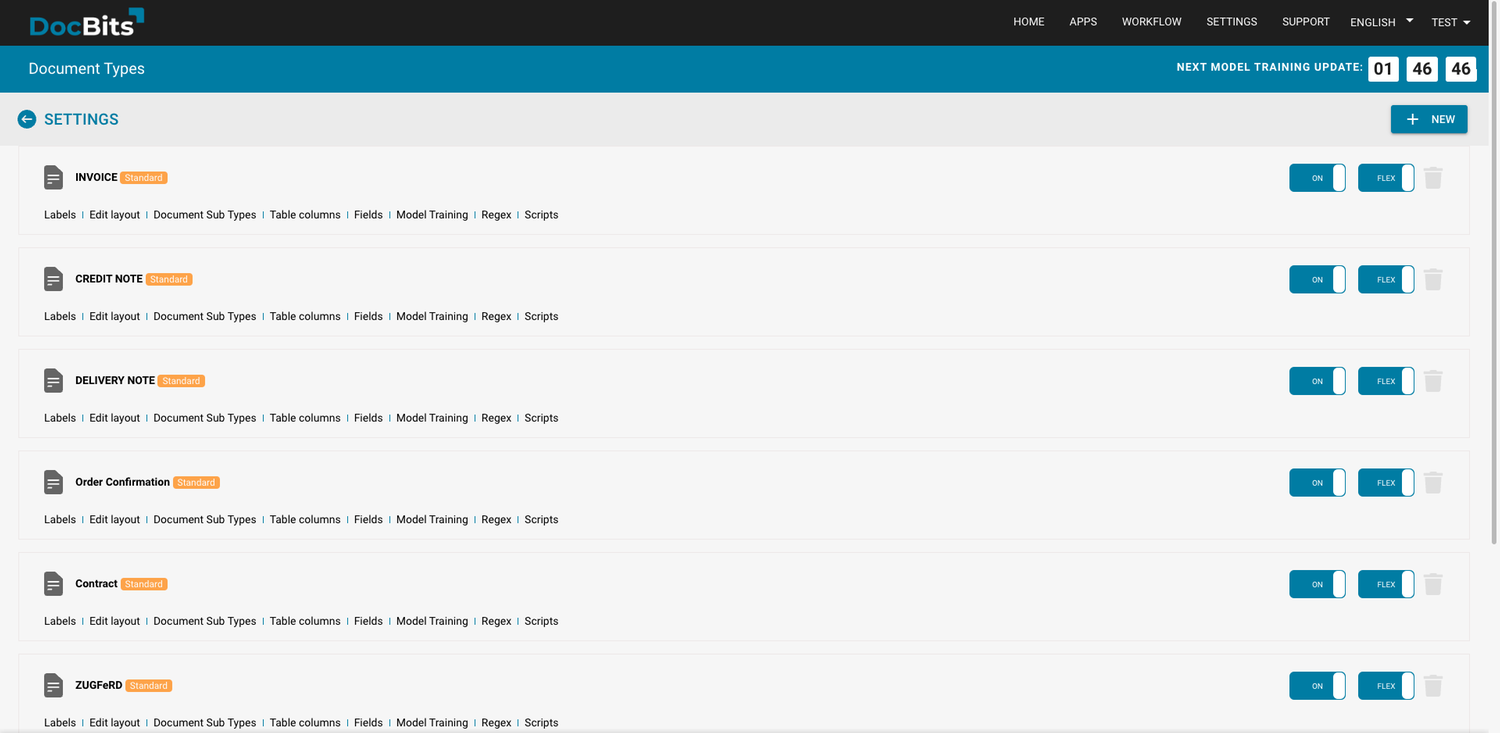This screenshot has height=733, width=1500.
Task: Turn off the INVOICE document type
Action: [x=1317, y=177]
